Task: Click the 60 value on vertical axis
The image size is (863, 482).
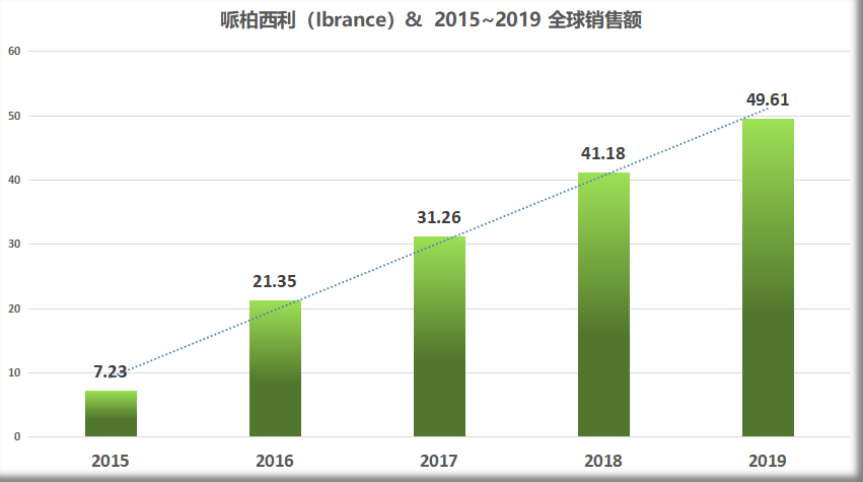Action: [13, 51]
